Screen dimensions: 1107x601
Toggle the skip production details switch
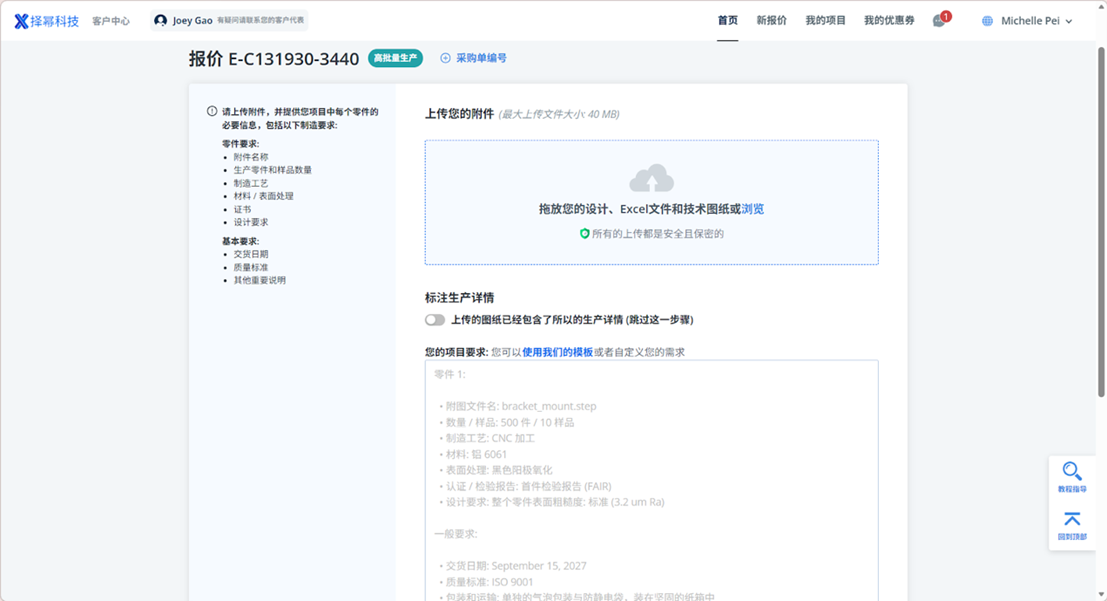pyautogui.click(x=435, y=320)
